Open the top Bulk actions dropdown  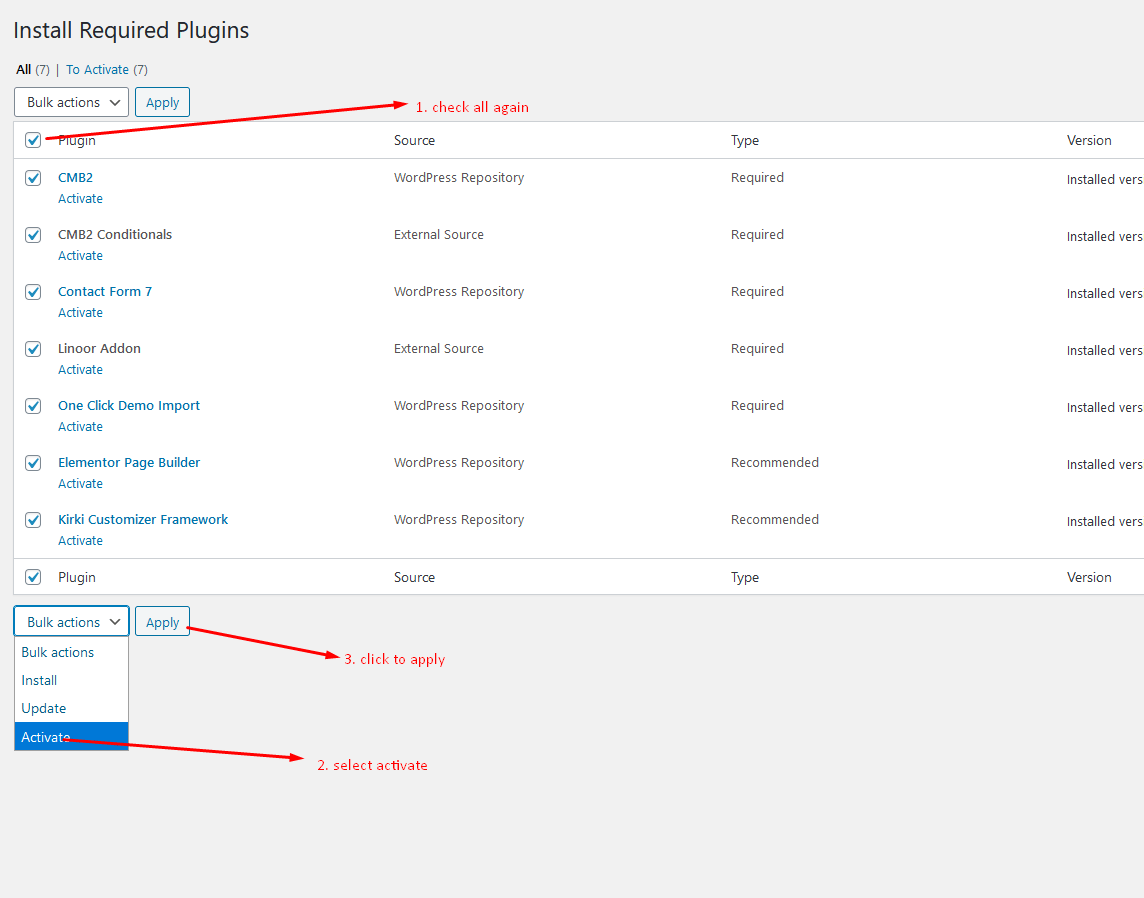(71, 102)
